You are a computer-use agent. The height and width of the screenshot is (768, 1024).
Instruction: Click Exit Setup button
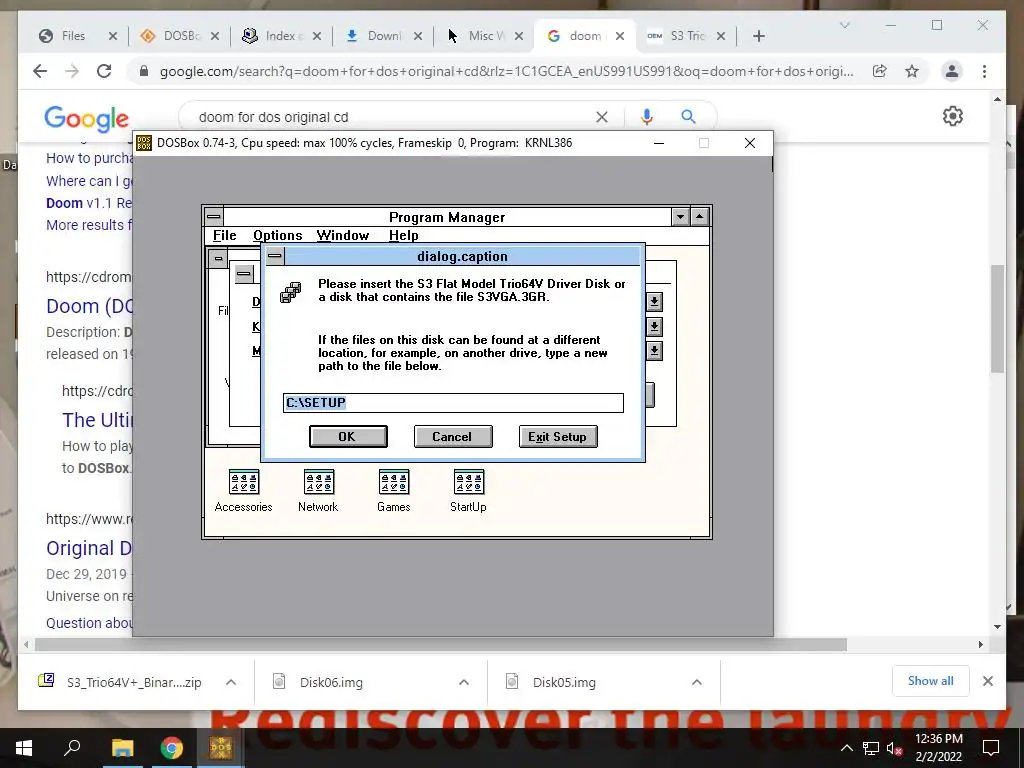558,436
